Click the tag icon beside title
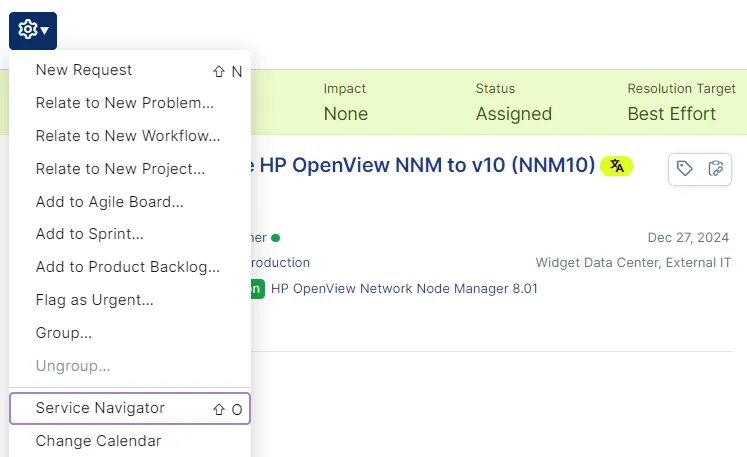 pos(685,169)
